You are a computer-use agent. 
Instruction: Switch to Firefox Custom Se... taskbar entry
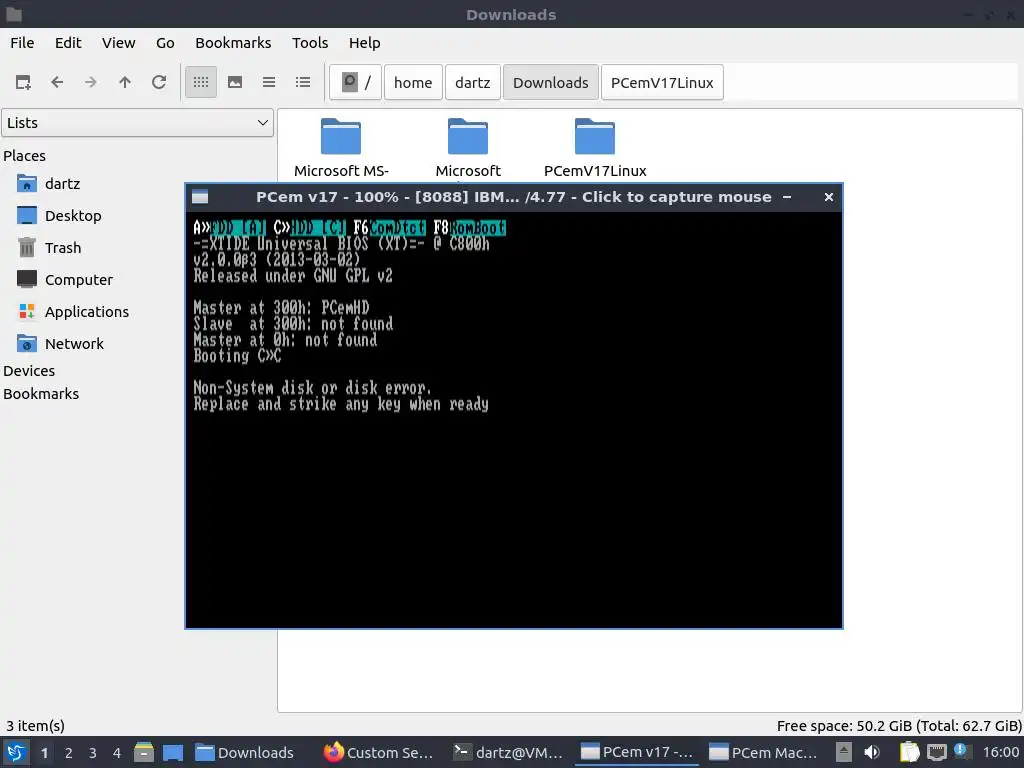pyautogui.click(x=379, y=752)
